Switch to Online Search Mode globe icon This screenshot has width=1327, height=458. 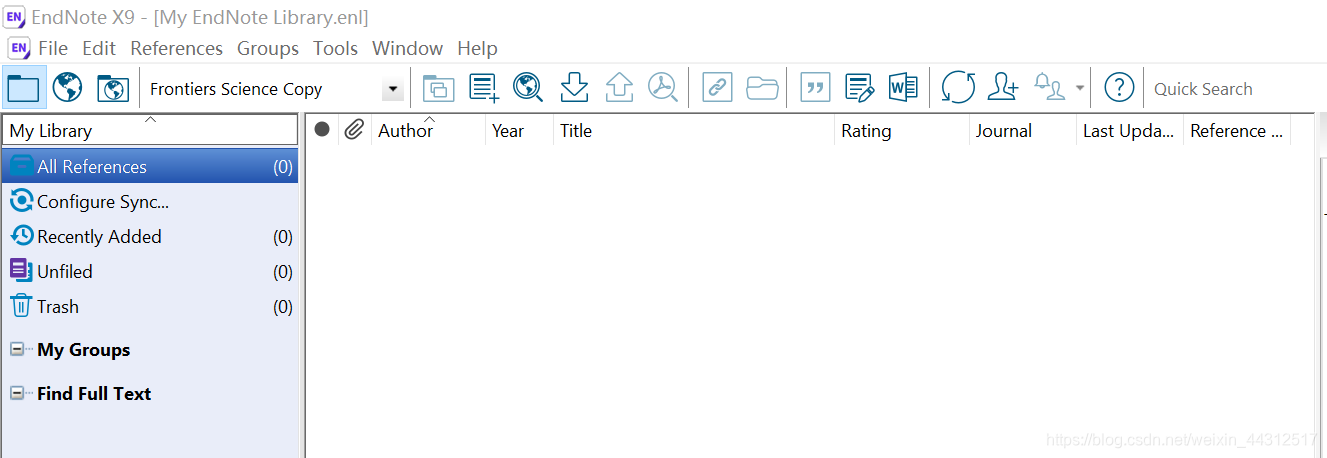[67, 88]
